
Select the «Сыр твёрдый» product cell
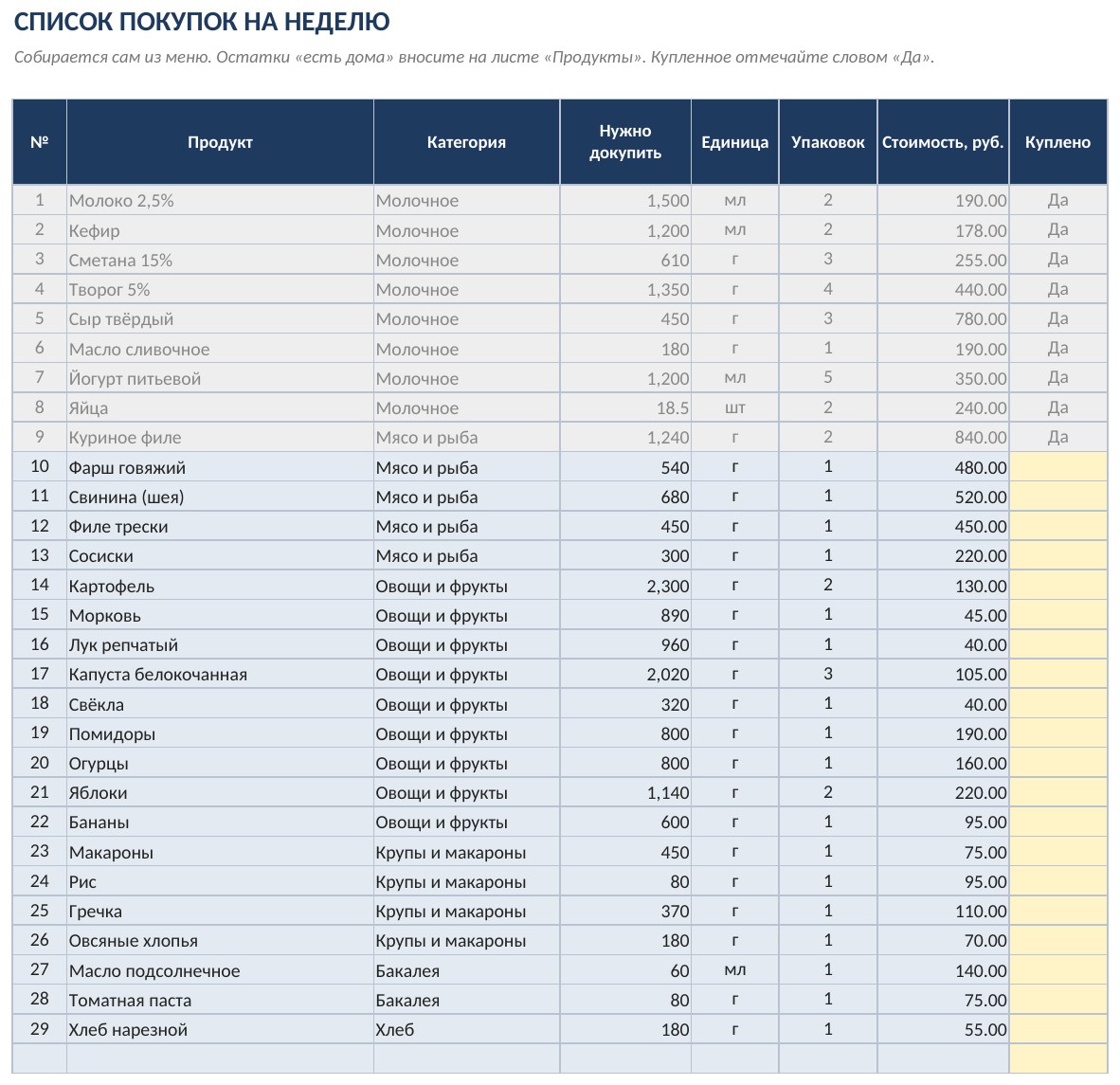tap(220, 318)
